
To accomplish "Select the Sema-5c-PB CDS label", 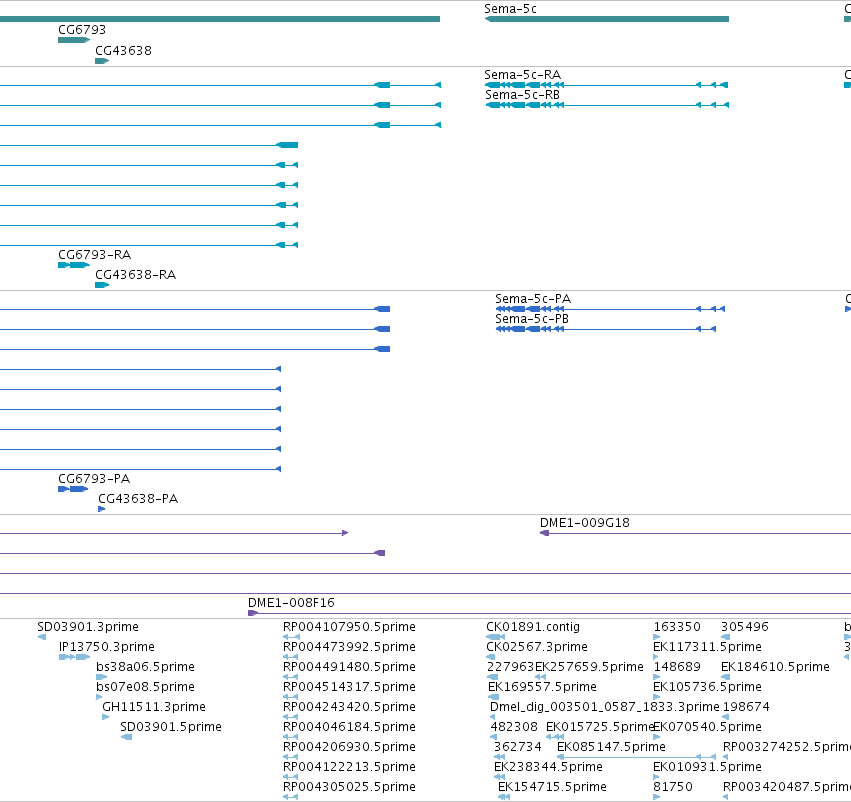I will (531, 319).
